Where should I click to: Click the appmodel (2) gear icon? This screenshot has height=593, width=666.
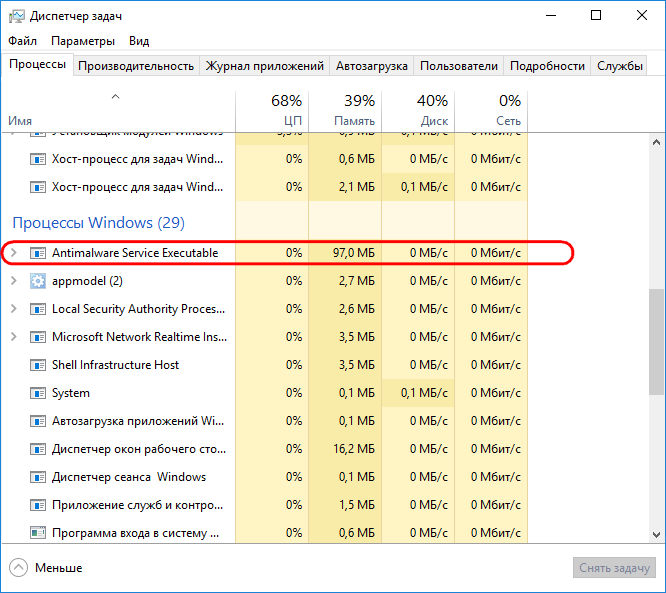38,281
